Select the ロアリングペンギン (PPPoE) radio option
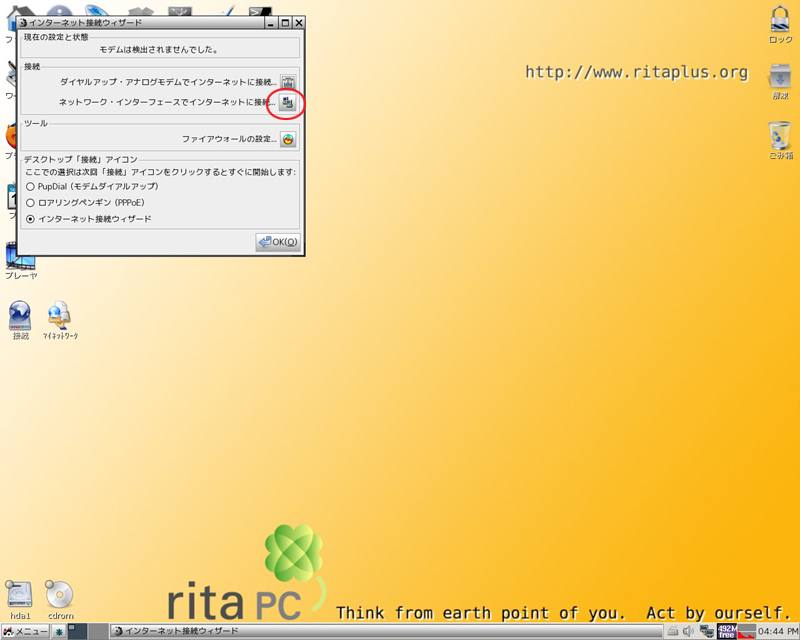 click(30, 203)
